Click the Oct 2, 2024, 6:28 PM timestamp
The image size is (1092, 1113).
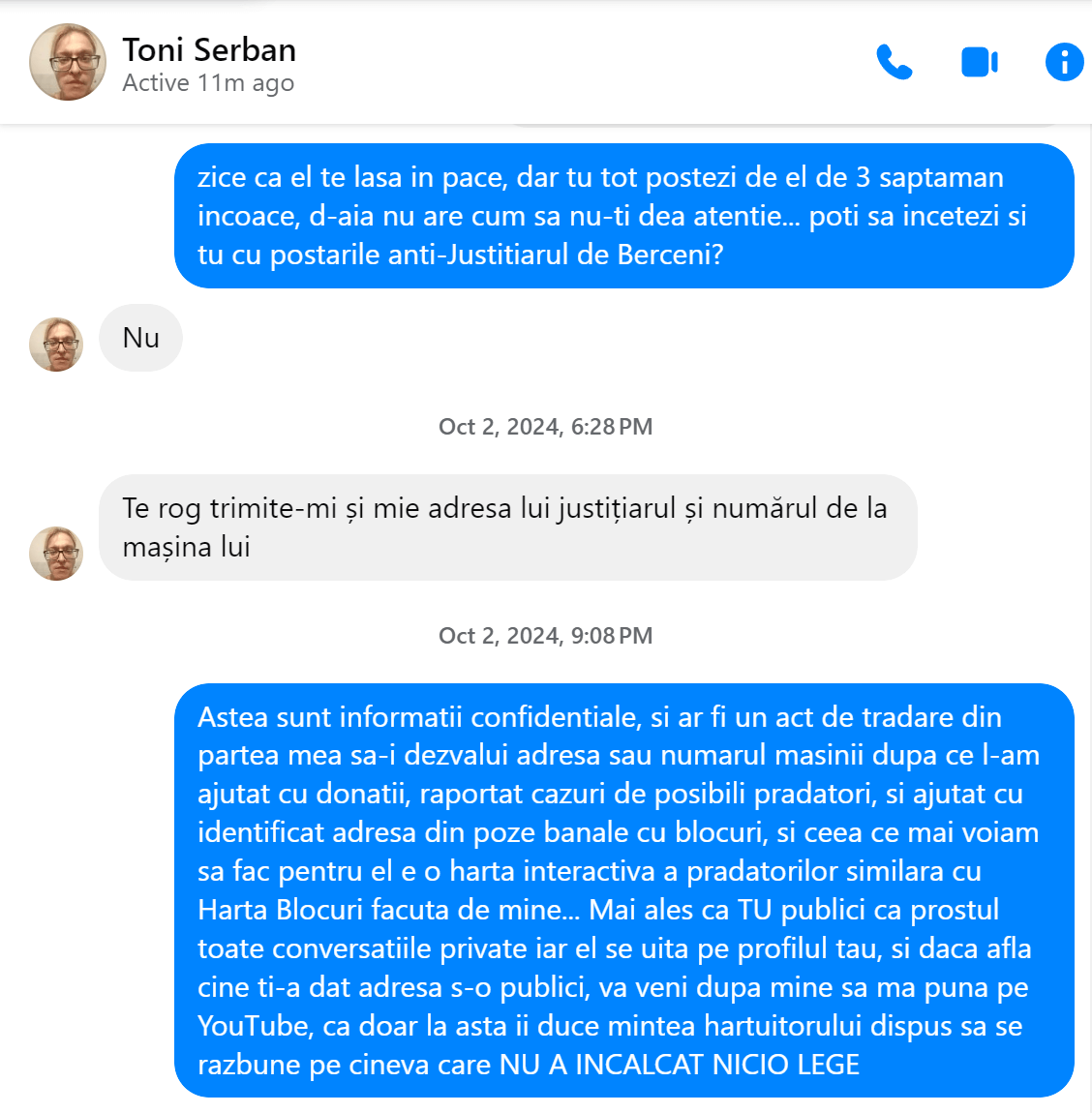545,427
